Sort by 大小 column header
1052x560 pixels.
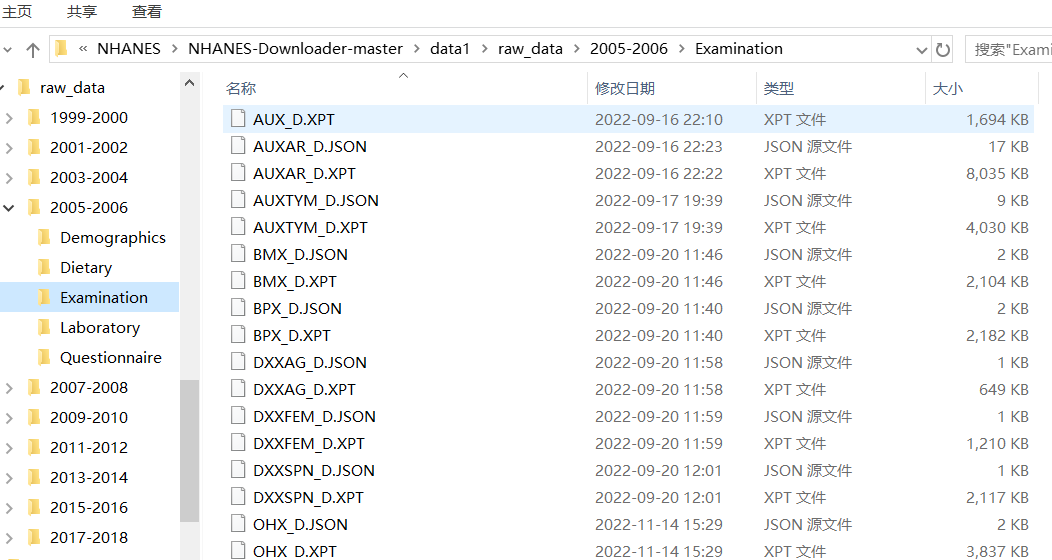pos(948,89)
